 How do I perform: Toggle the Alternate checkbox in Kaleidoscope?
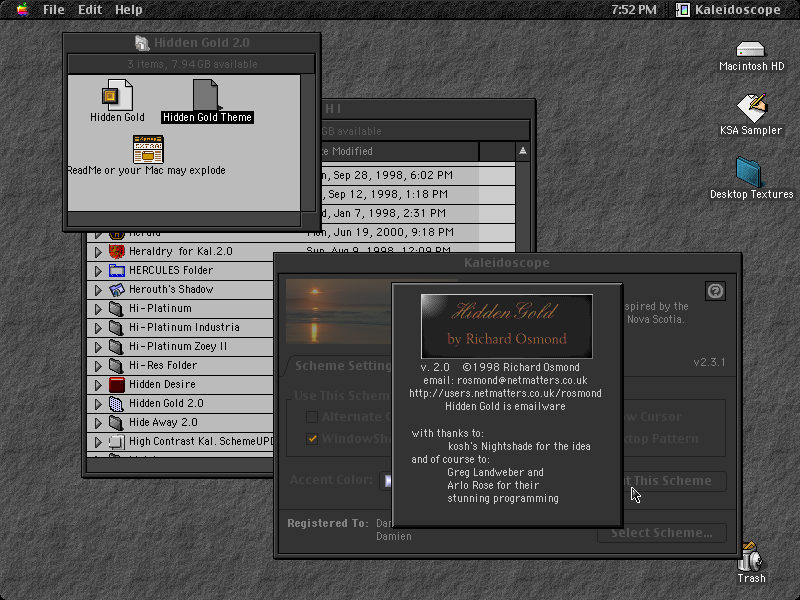pyautogui.click(x=312, y=417)
